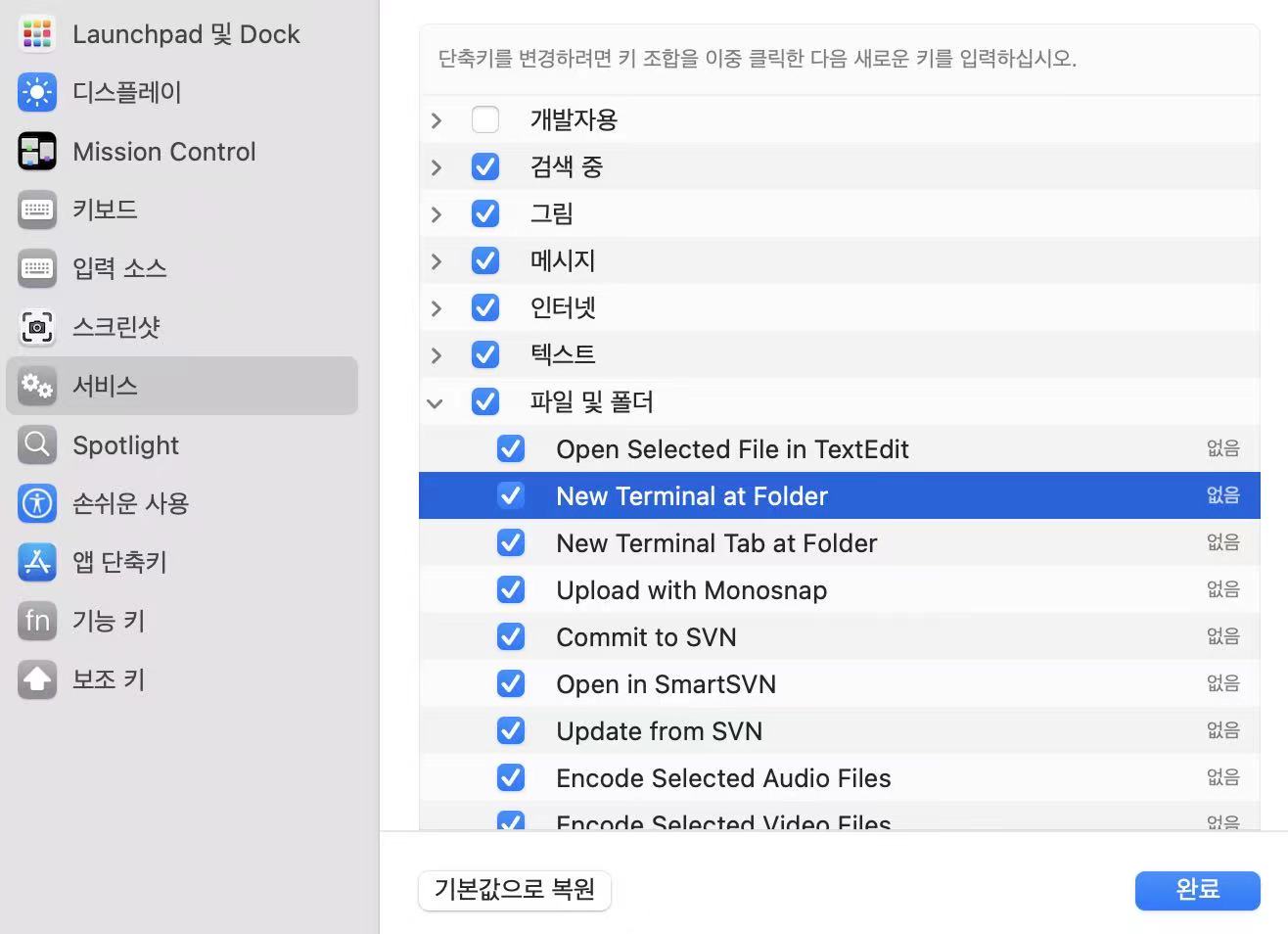This screenshot has width=1288, height=934.
Task: Expand the 검색 중 category
Action: point(437,167)
